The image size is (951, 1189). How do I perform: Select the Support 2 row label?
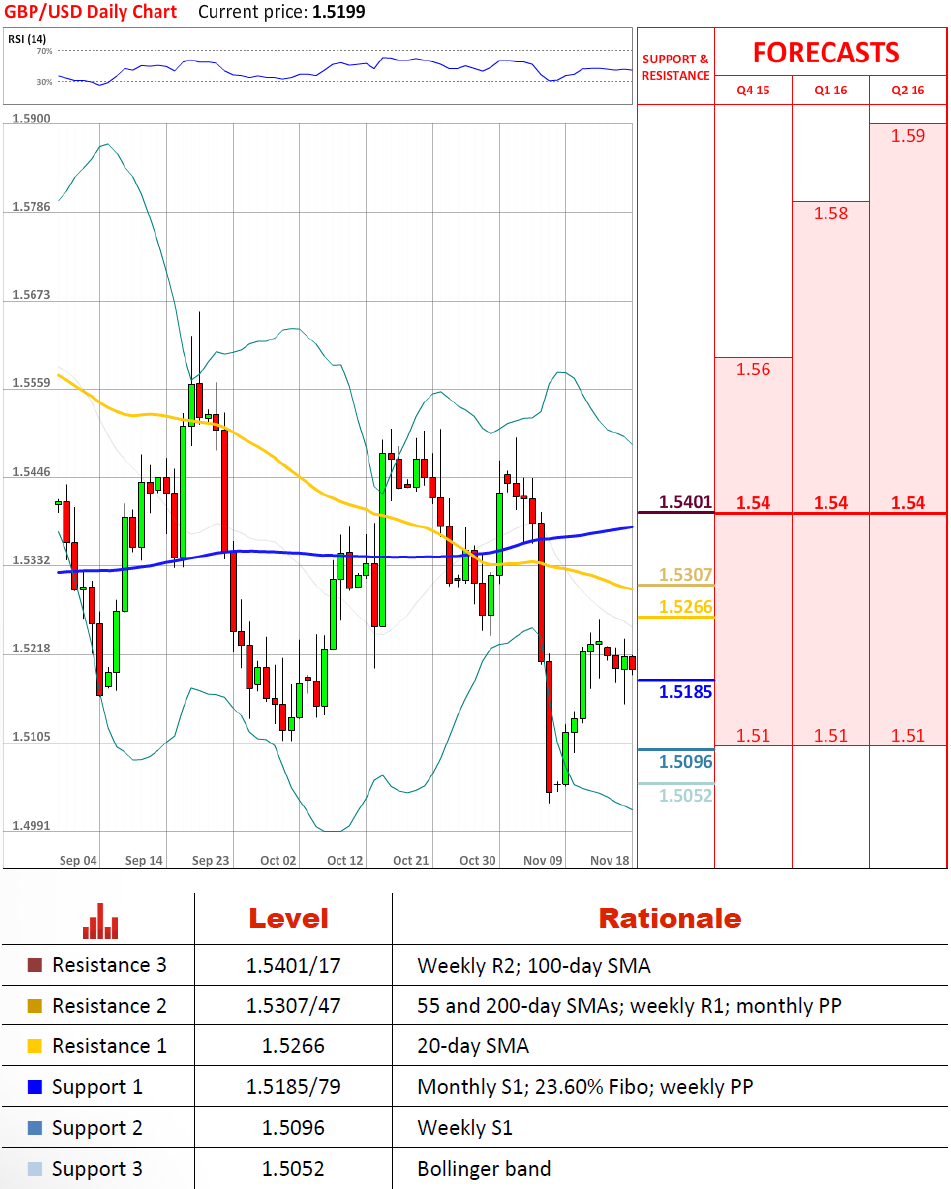(x=97, y=1128)
